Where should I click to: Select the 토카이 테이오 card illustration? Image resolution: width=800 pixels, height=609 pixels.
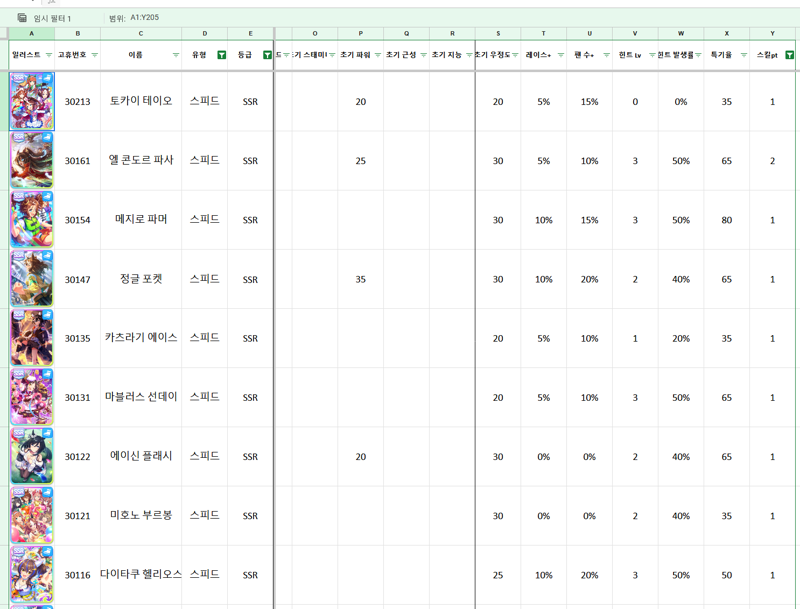pos(32,101)
